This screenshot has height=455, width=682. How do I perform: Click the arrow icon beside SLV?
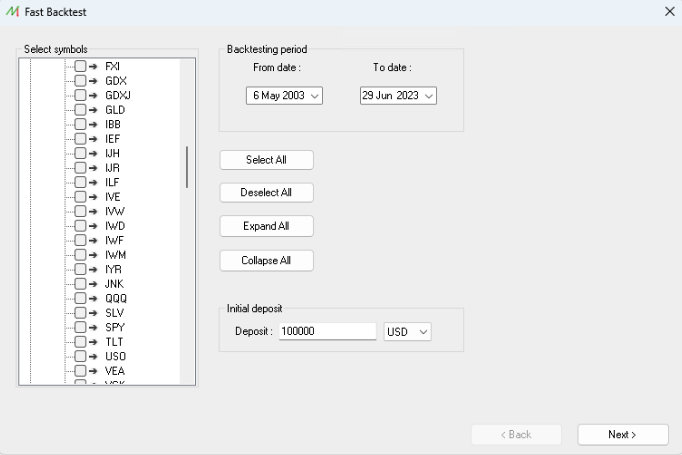(x=93, y=313)
